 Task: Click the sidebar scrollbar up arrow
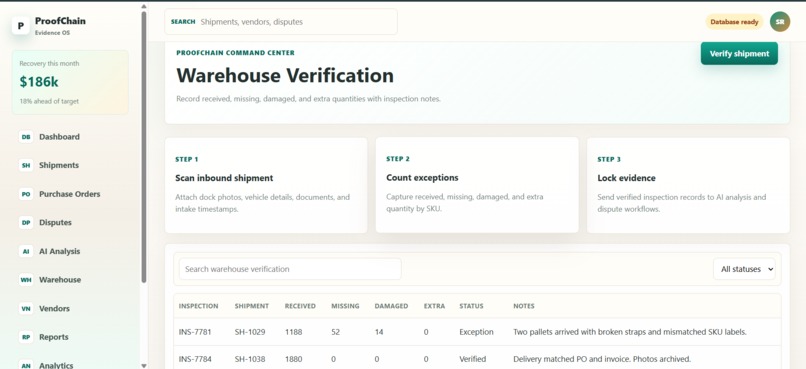(x=144, y=7)
